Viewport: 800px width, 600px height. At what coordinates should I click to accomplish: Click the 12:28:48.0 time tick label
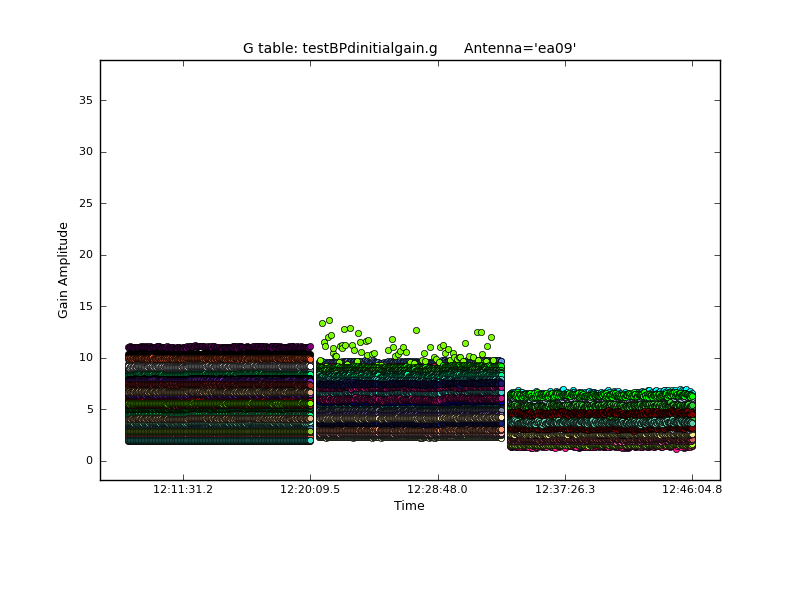437,490
